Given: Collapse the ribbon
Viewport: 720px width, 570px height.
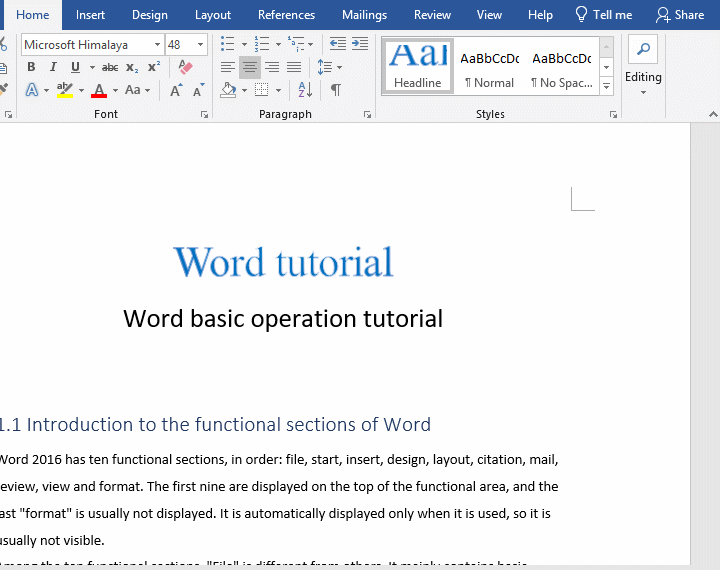Looking at the screenshot, I should (713, 115).
